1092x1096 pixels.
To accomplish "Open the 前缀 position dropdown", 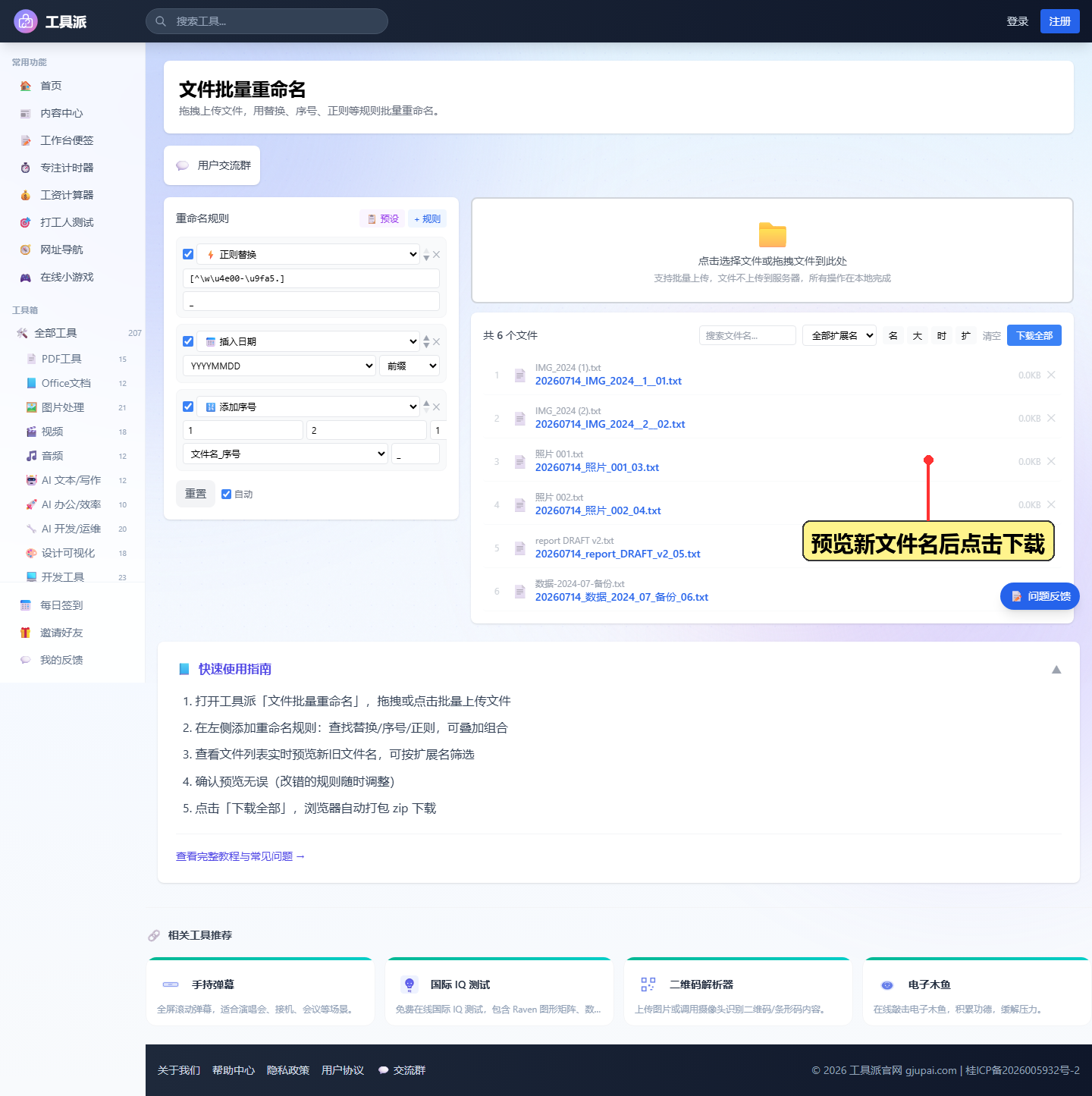I will [409, 366].
